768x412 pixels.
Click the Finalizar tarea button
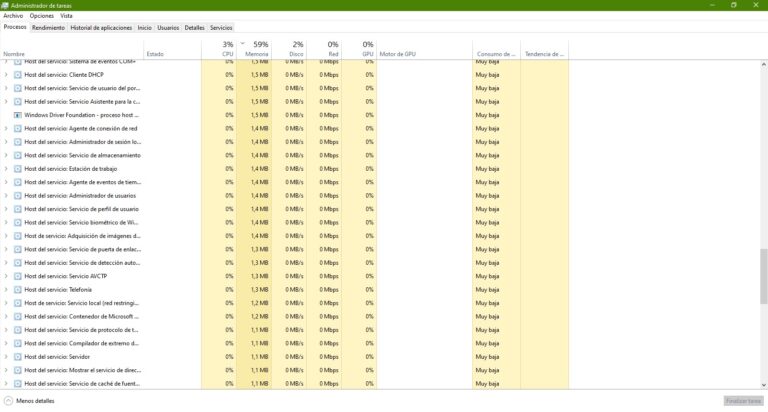(x=744, y=401)
